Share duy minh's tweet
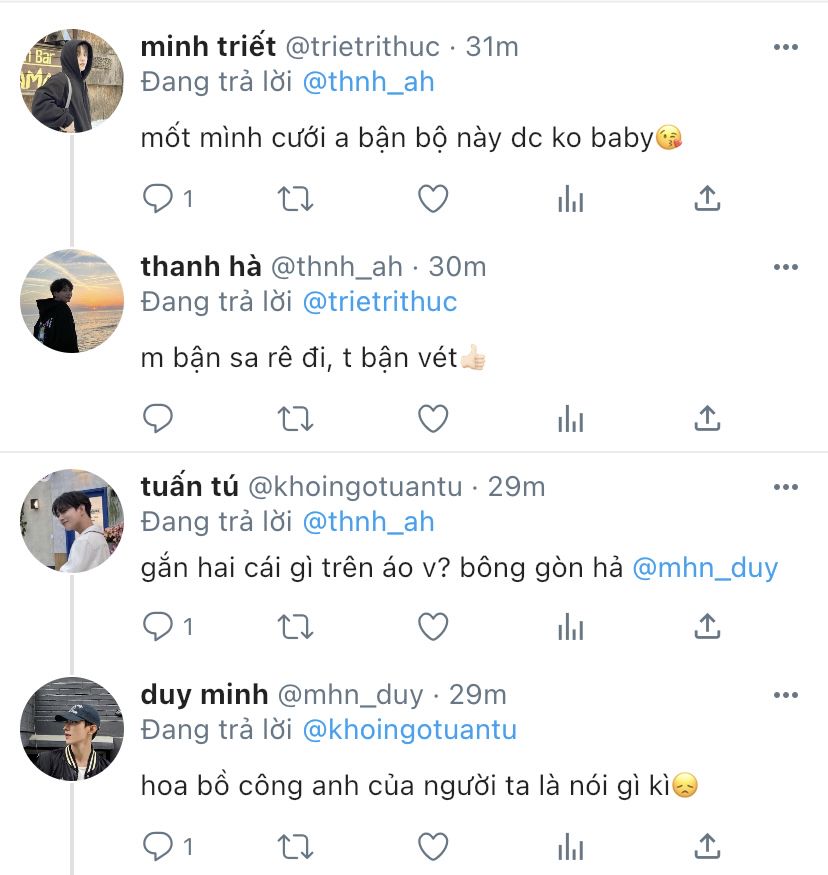Image resolution: width=828 pixels, height=875 pixels. (707, 846)
